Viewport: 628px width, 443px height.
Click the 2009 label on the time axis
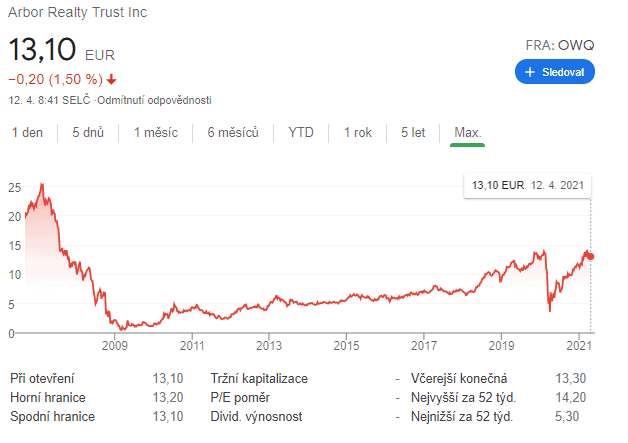(114, 346)
